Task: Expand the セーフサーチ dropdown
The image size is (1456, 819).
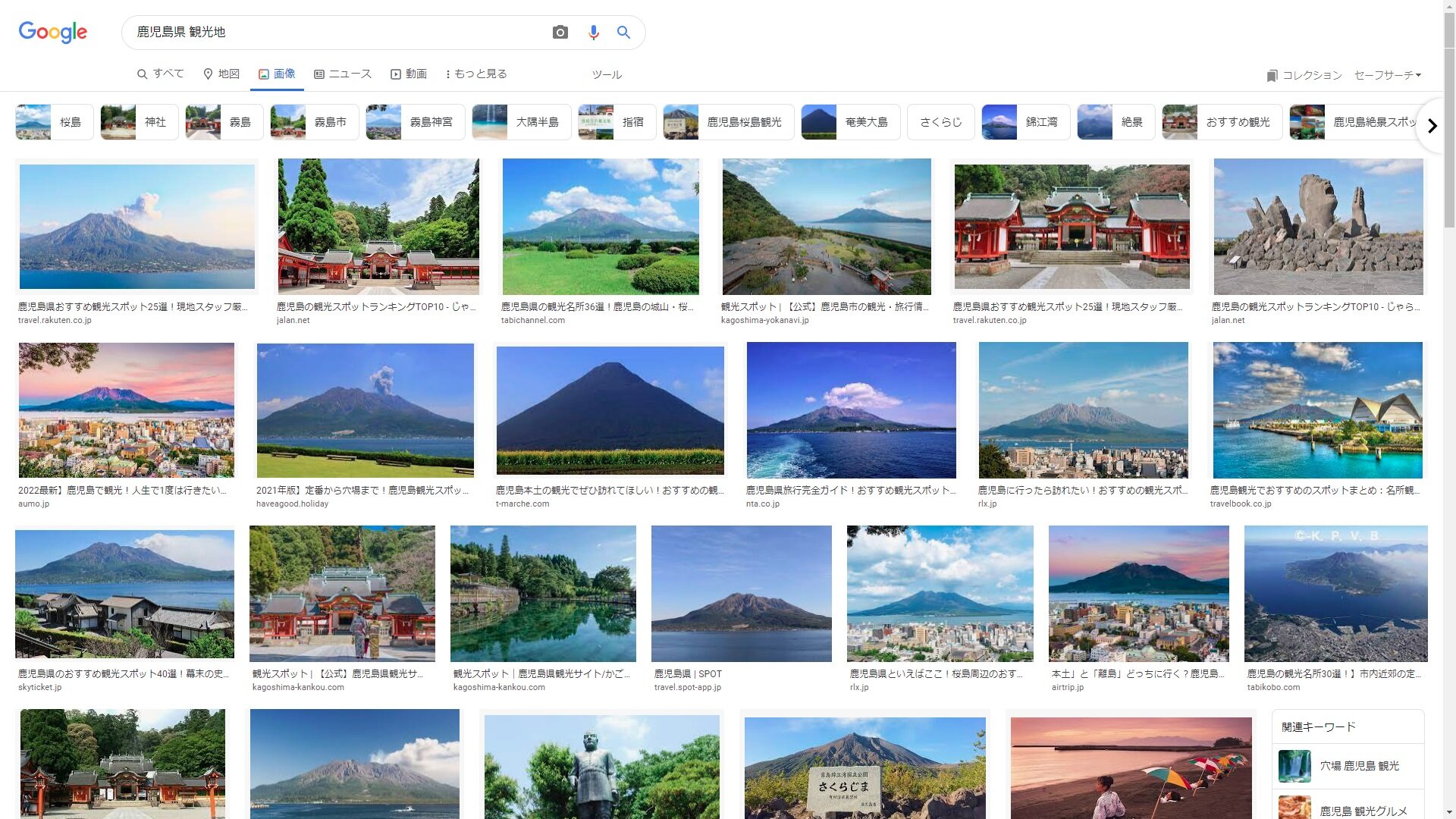Action: tap(1387, 75)
